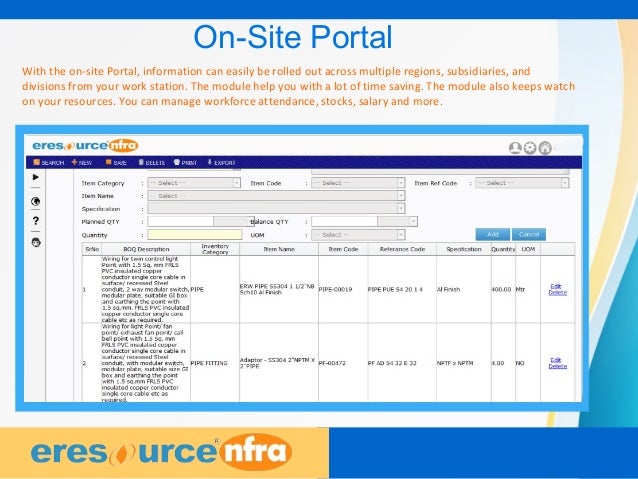Image resolution: width=638 pixels, height=479 pixels.
Task: Open the UOM dropdown
Action: tap(358, 235)
